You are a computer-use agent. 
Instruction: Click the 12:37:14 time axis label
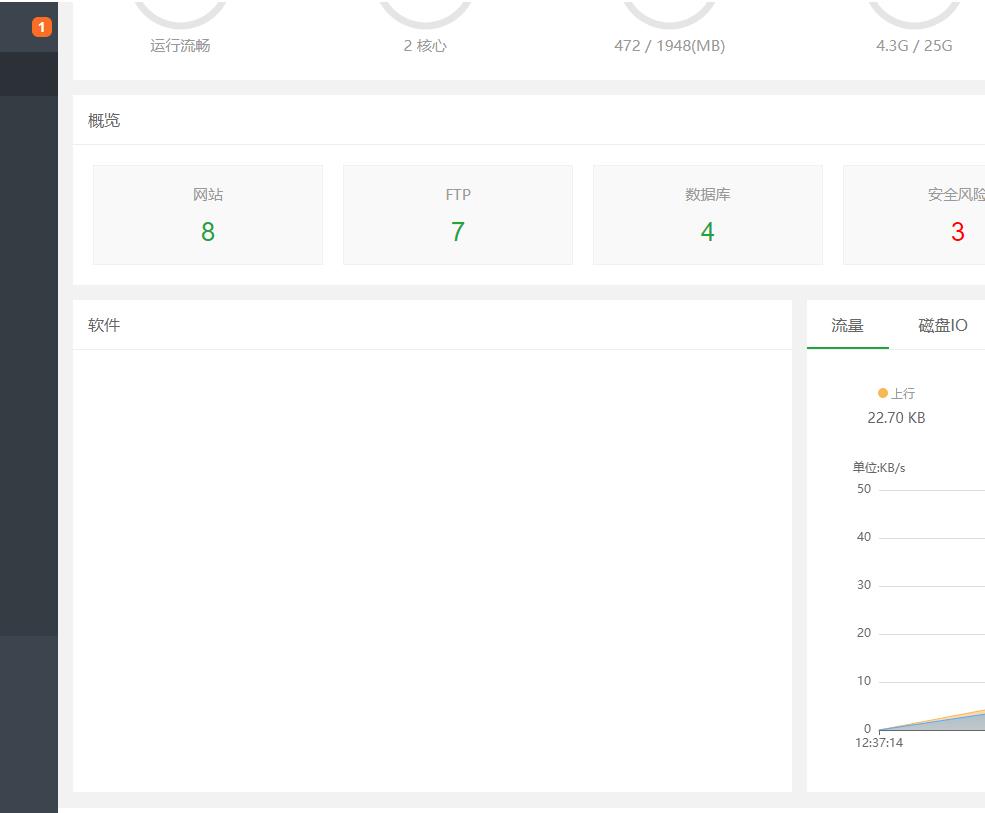pyautogui.click(x=879, y=743)
